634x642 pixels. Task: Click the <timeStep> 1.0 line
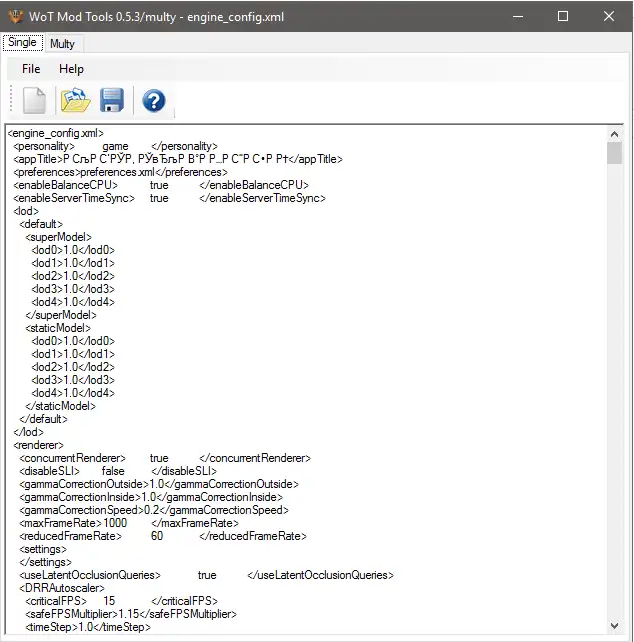click(88, 627)
